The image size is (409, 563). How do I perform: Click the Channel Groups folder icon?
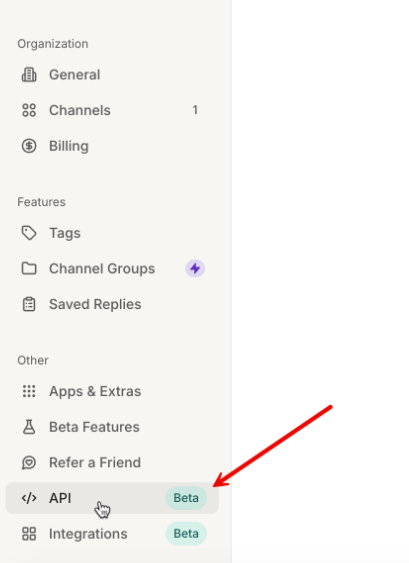[29, 269]
